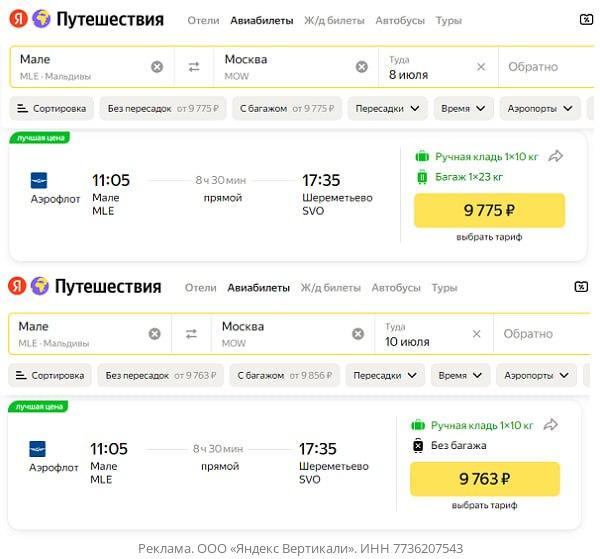Share the flight priced 9 775 ₽
Viewport: 600px width, 559px height.
(556, 156)
